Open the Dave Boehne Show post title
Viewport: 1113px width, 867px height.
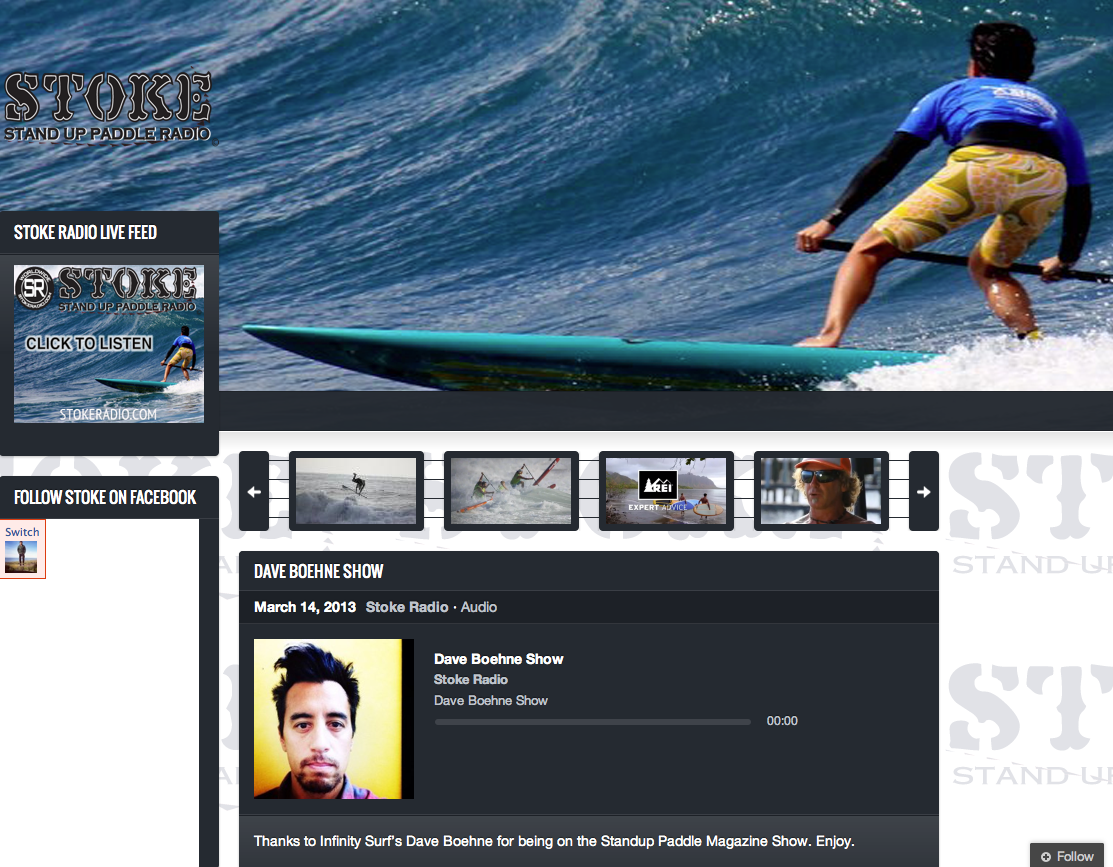click(319, 572)
